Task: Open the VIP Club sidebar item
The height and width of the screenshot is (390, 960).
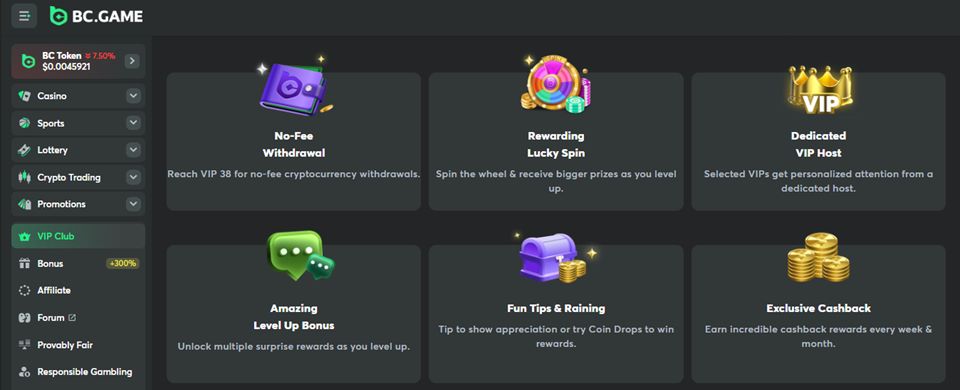Action: 78,236
